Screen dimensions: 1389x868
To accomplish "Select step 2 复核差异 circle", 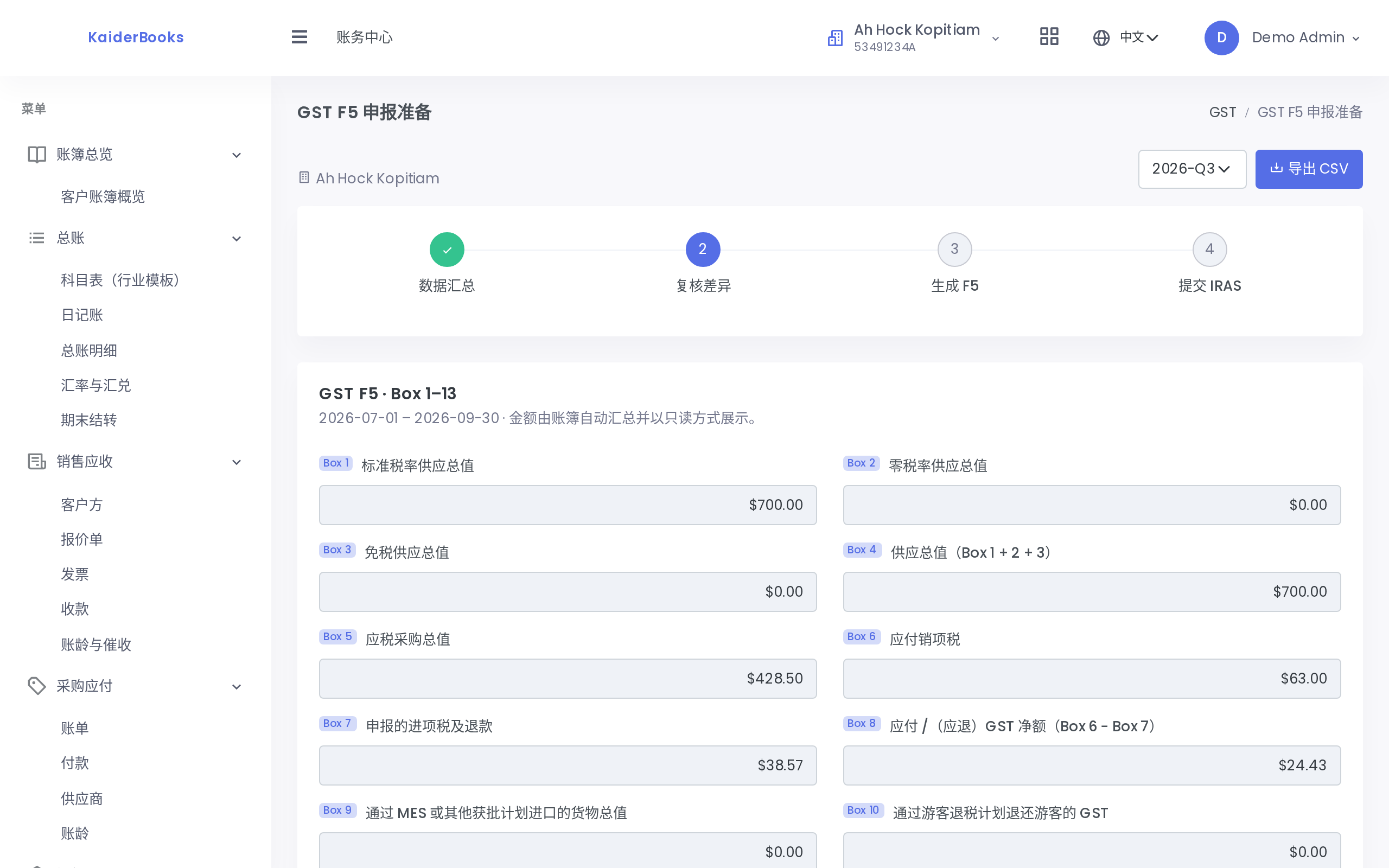I will click(x=703, y=249).
